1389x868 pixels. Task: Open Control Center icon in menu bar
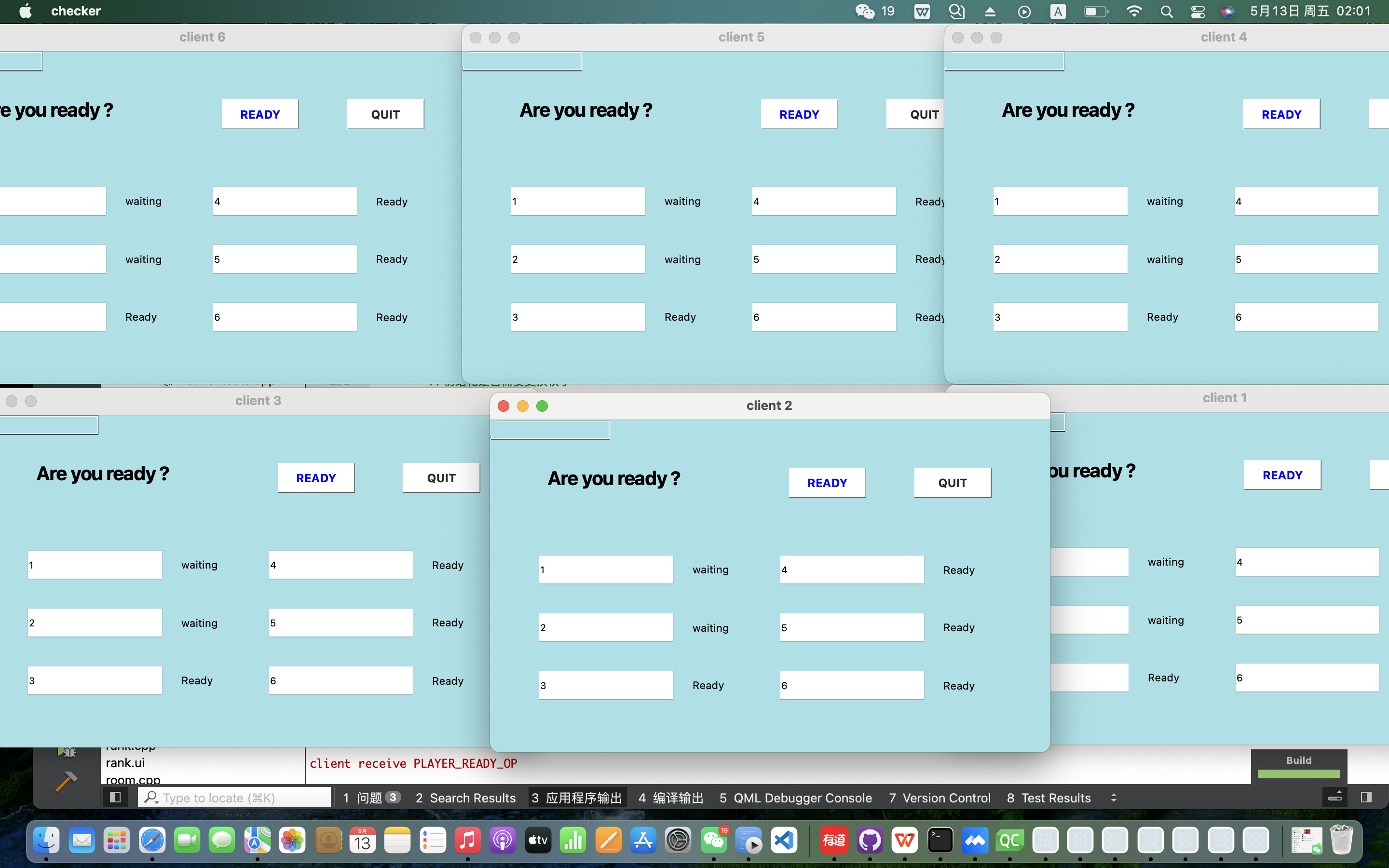click(1198, 12)
